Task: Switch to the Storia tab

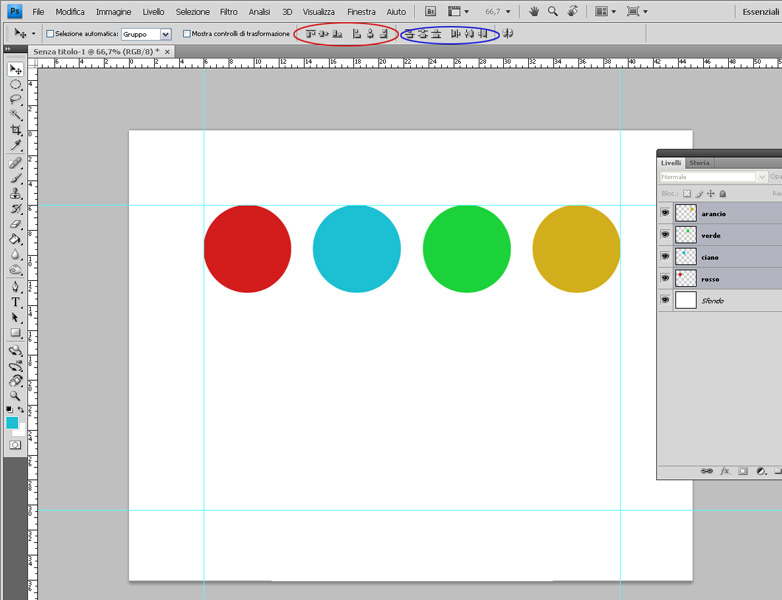Action: [699, 162]
